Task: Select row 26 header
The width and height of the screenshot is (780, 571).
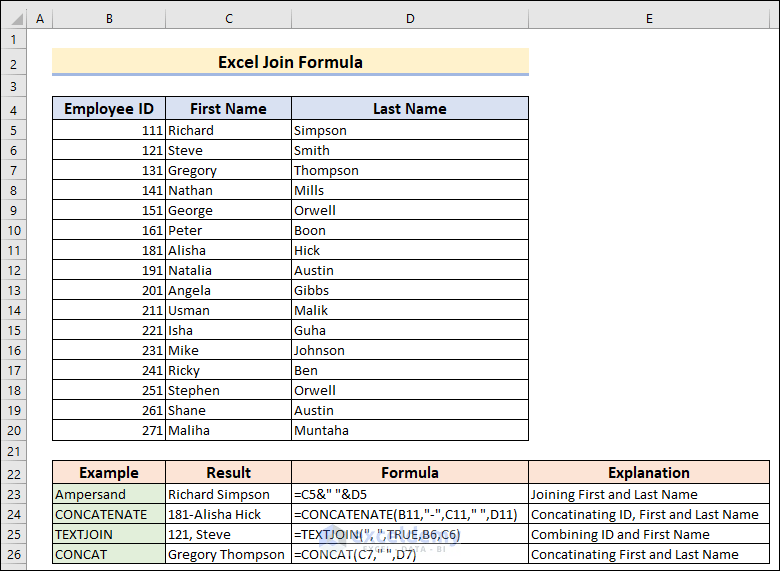Action: [x=14, y=554]
